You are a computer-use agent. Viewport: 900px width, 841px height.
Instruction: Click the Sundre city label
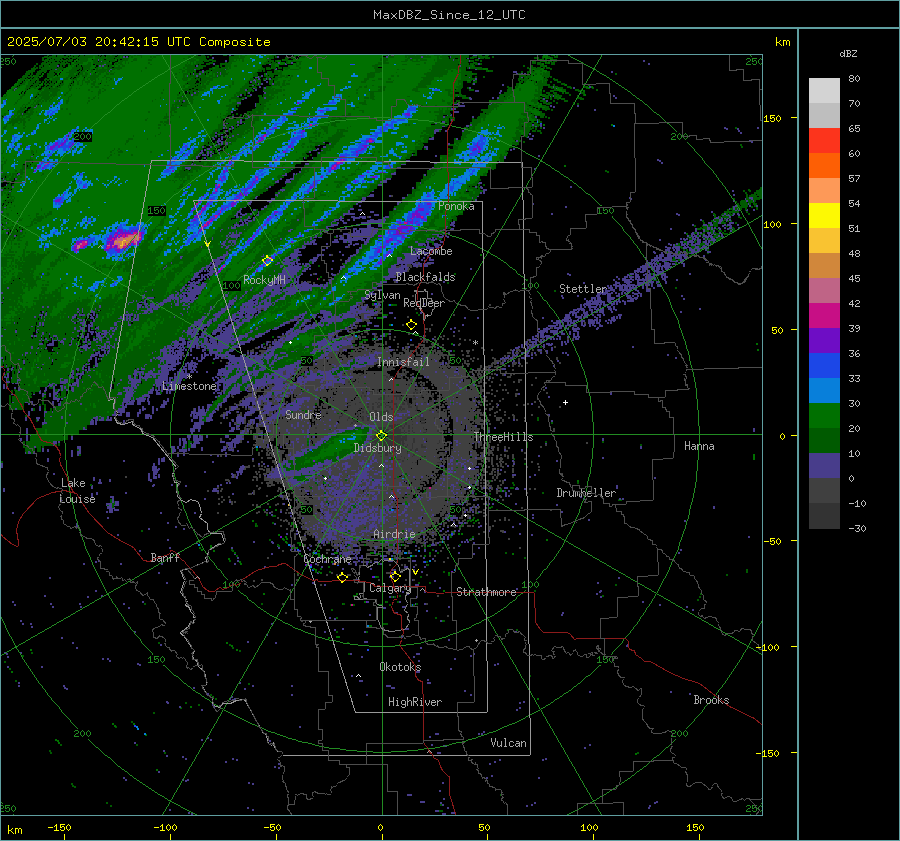[x=303, y=415]
